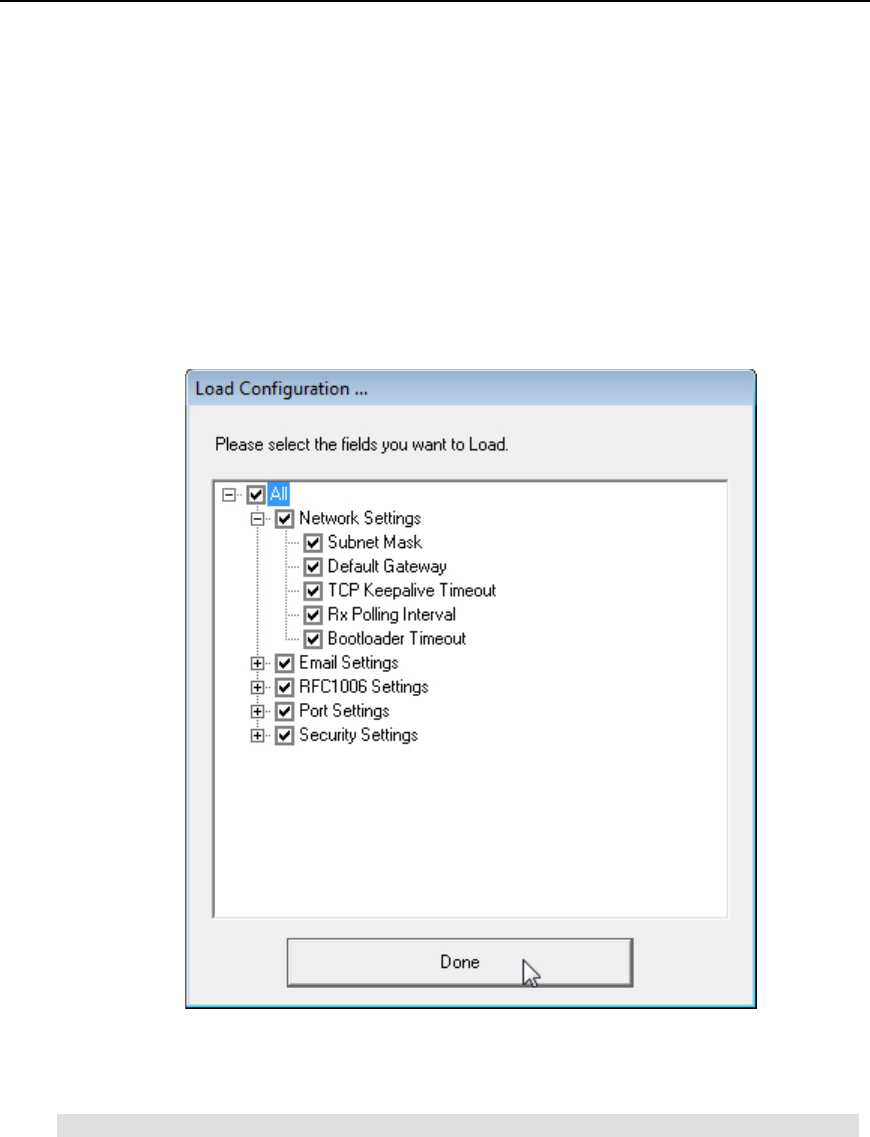Toggle Default Gateway checkbox
This screenshot has width=870, height=1137.
312,566
